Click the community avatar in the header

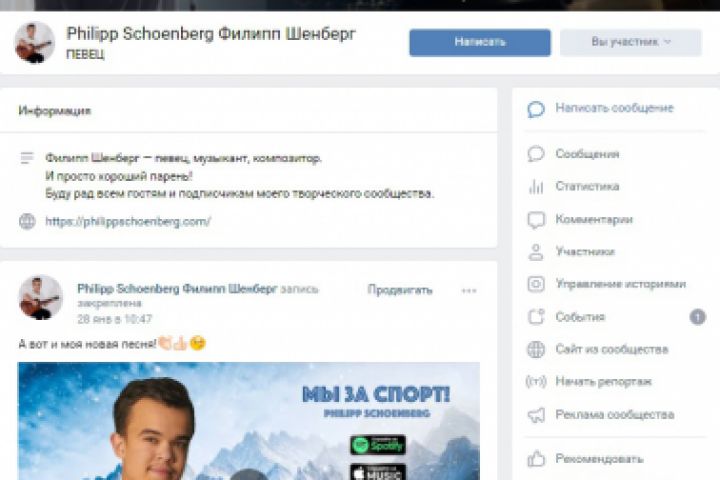(35, 42)
